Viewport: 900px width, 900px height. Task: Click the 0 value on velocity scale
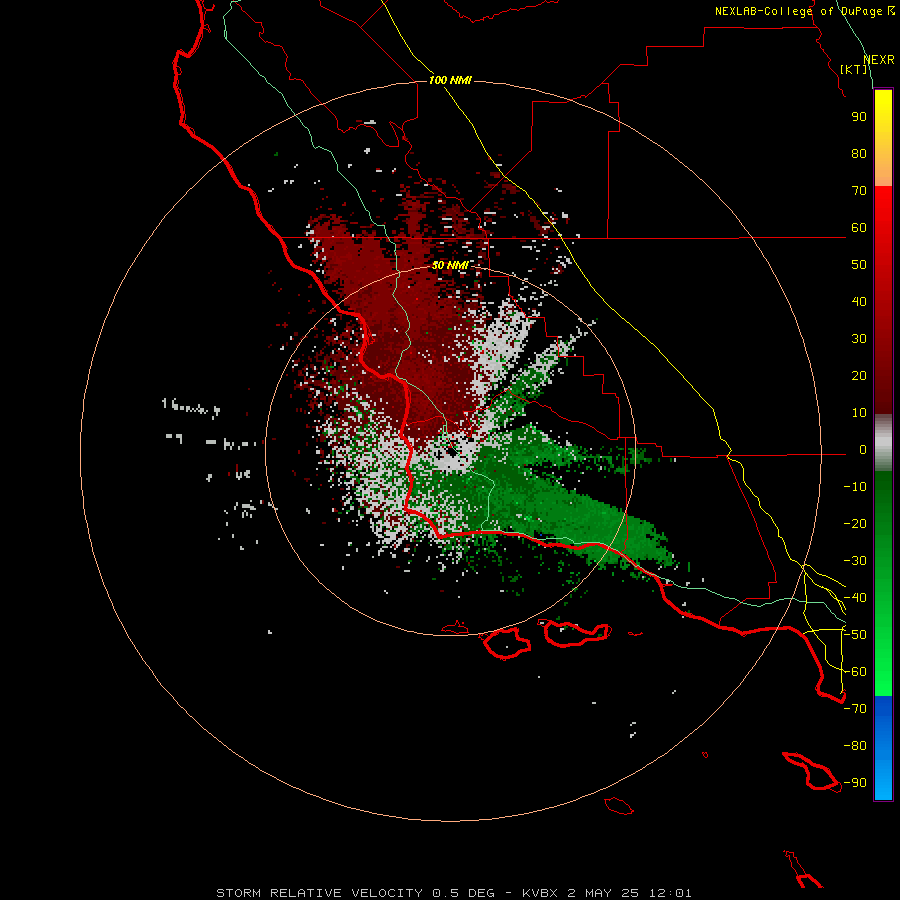863,450
